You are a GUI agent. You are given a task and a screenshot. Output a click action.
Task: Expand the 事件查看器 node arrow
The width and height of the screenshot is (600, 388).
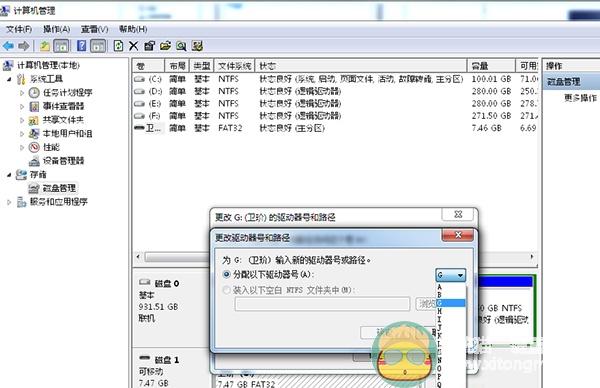click(x=22, y=106)
